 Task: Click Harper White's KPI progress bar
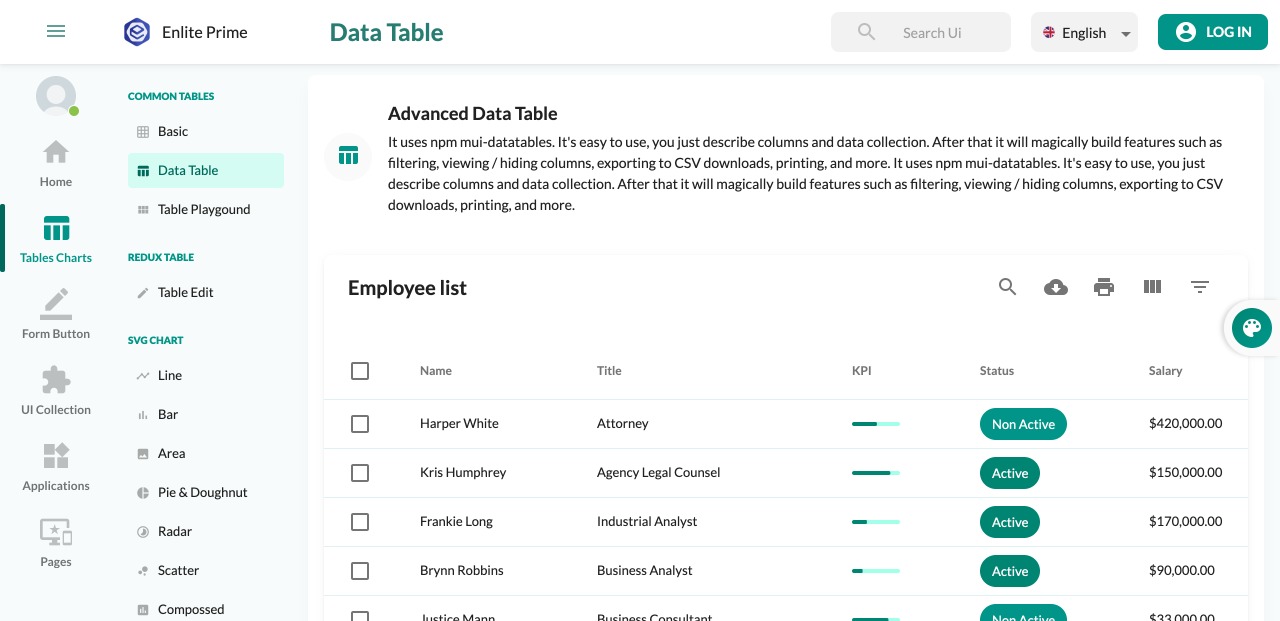876,424
